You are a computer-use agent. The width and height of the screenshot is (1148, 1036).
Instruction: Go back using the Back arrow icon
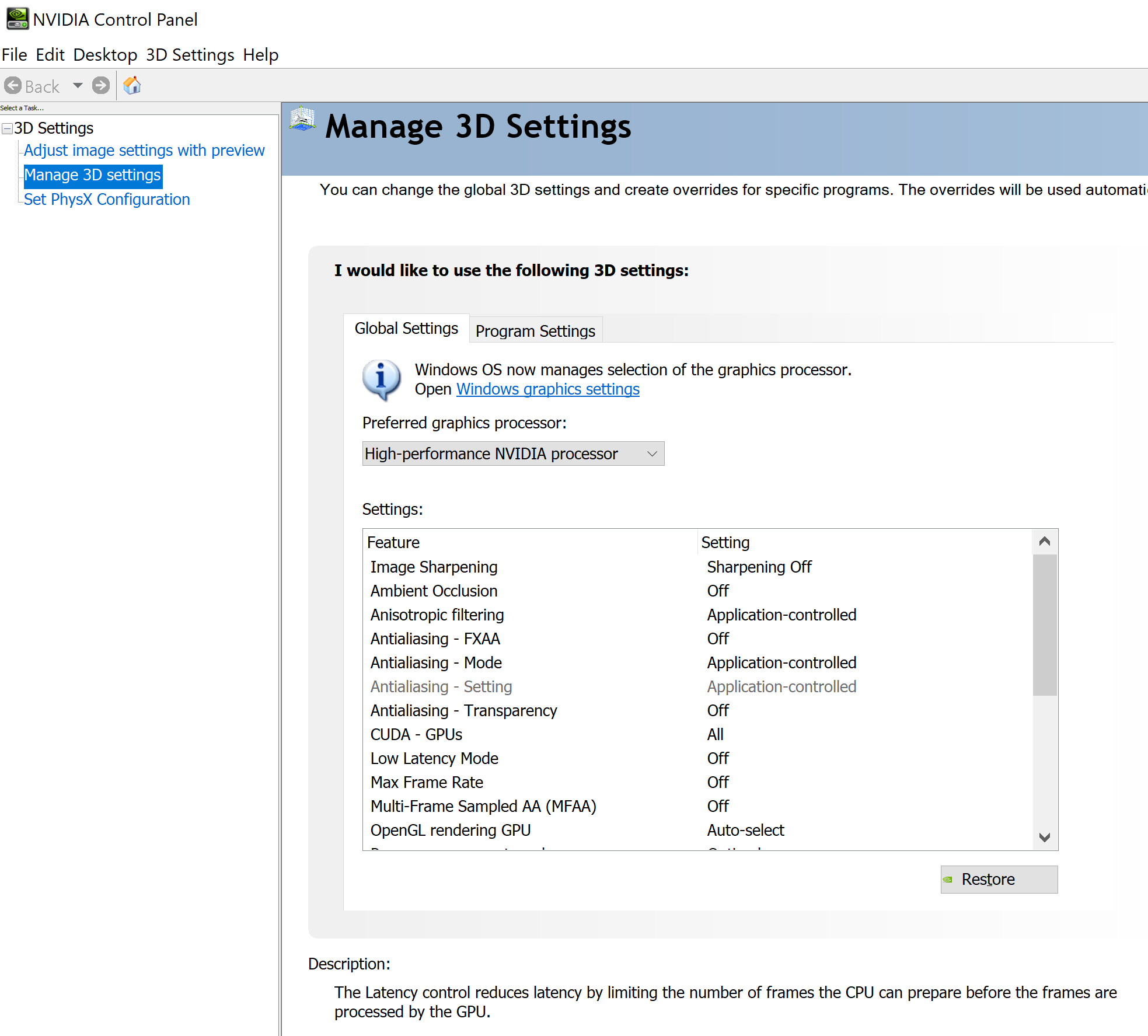coord(13,86)
